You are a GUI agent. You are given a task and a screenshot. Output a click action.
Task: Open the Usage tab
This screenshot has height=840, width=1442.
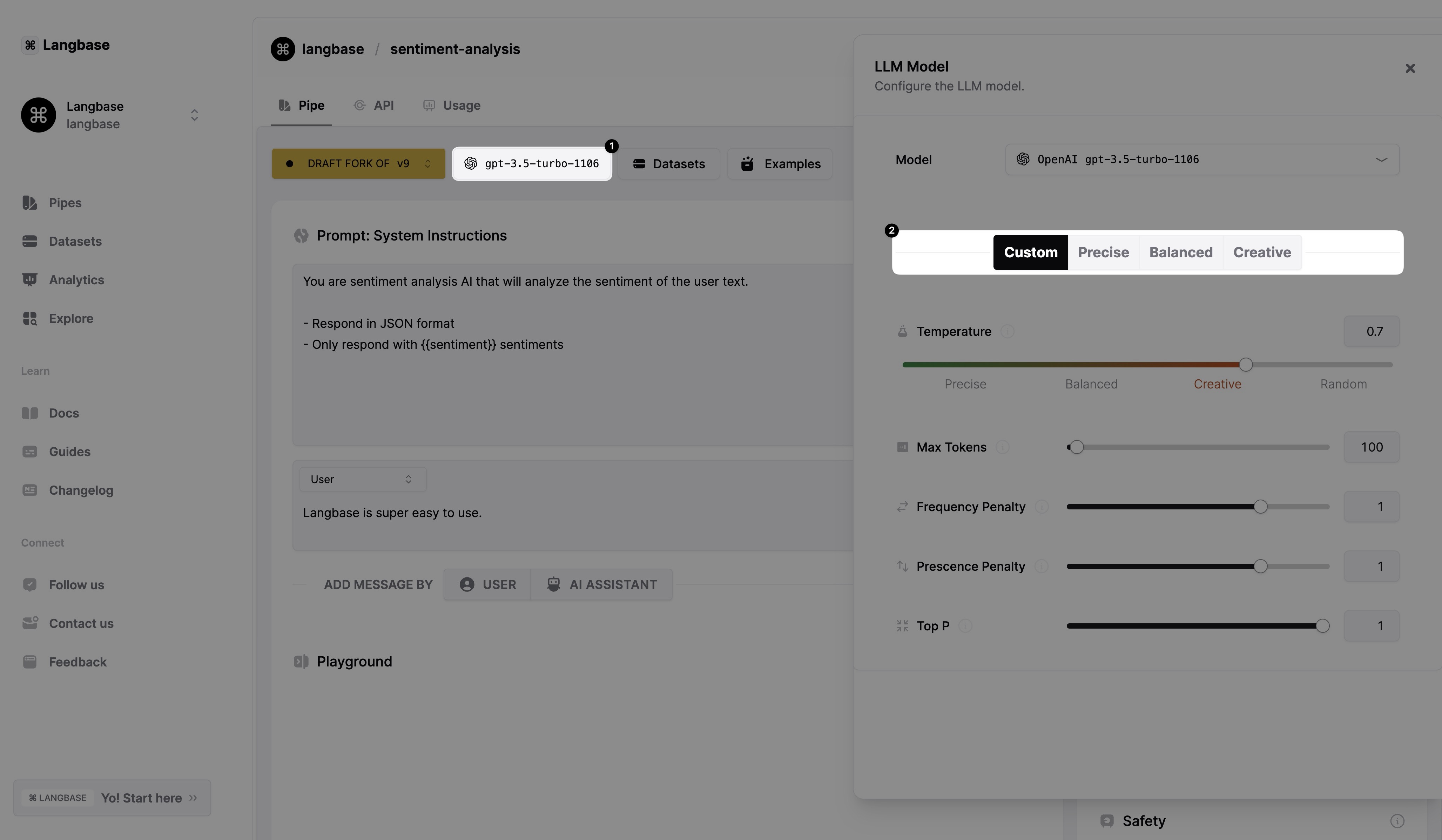pyautogui.click(x=452, y=105)
